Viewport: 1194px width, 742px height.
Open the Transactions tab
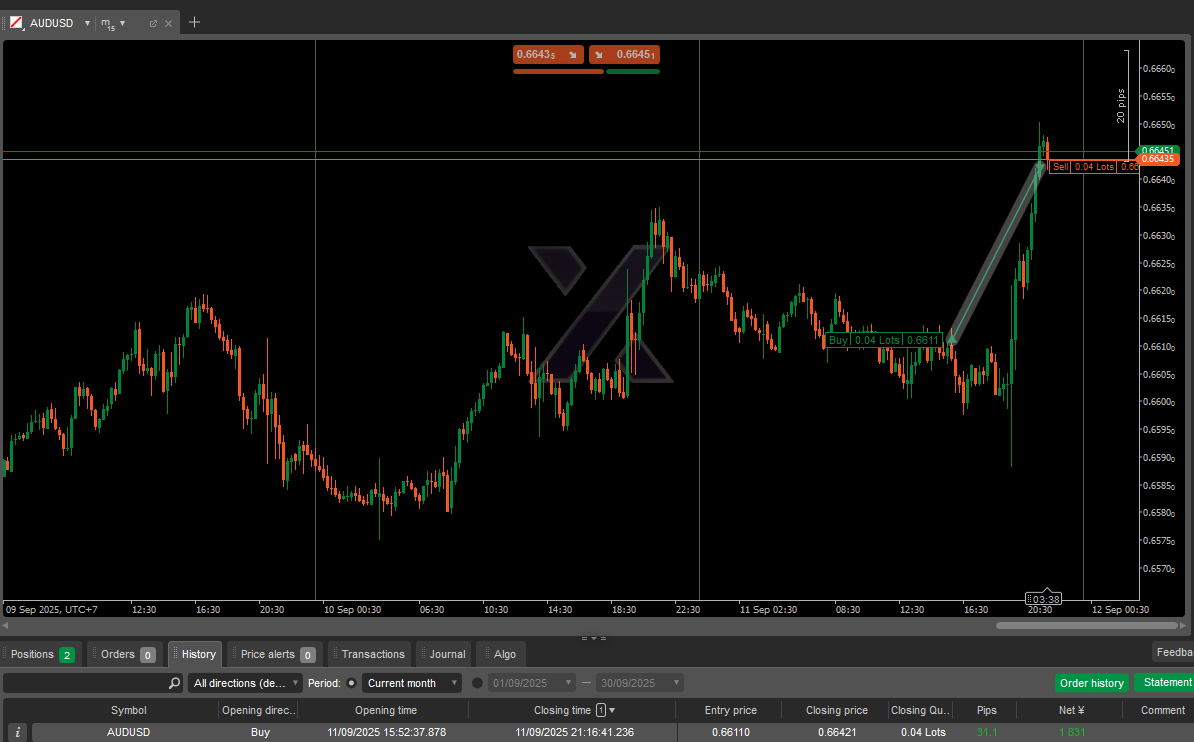[372, 655]
